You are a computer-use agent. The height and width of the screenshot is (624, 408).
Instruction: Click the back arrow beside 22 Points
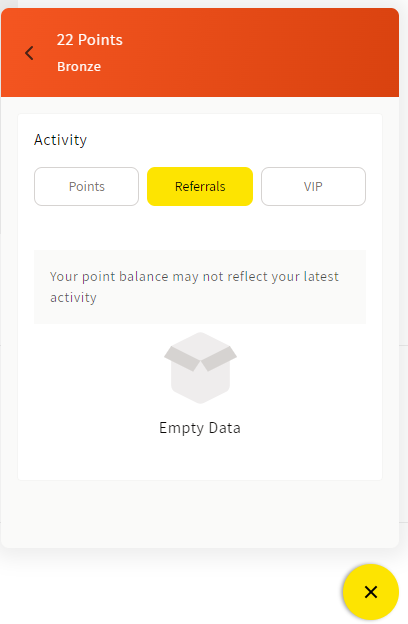29,53
